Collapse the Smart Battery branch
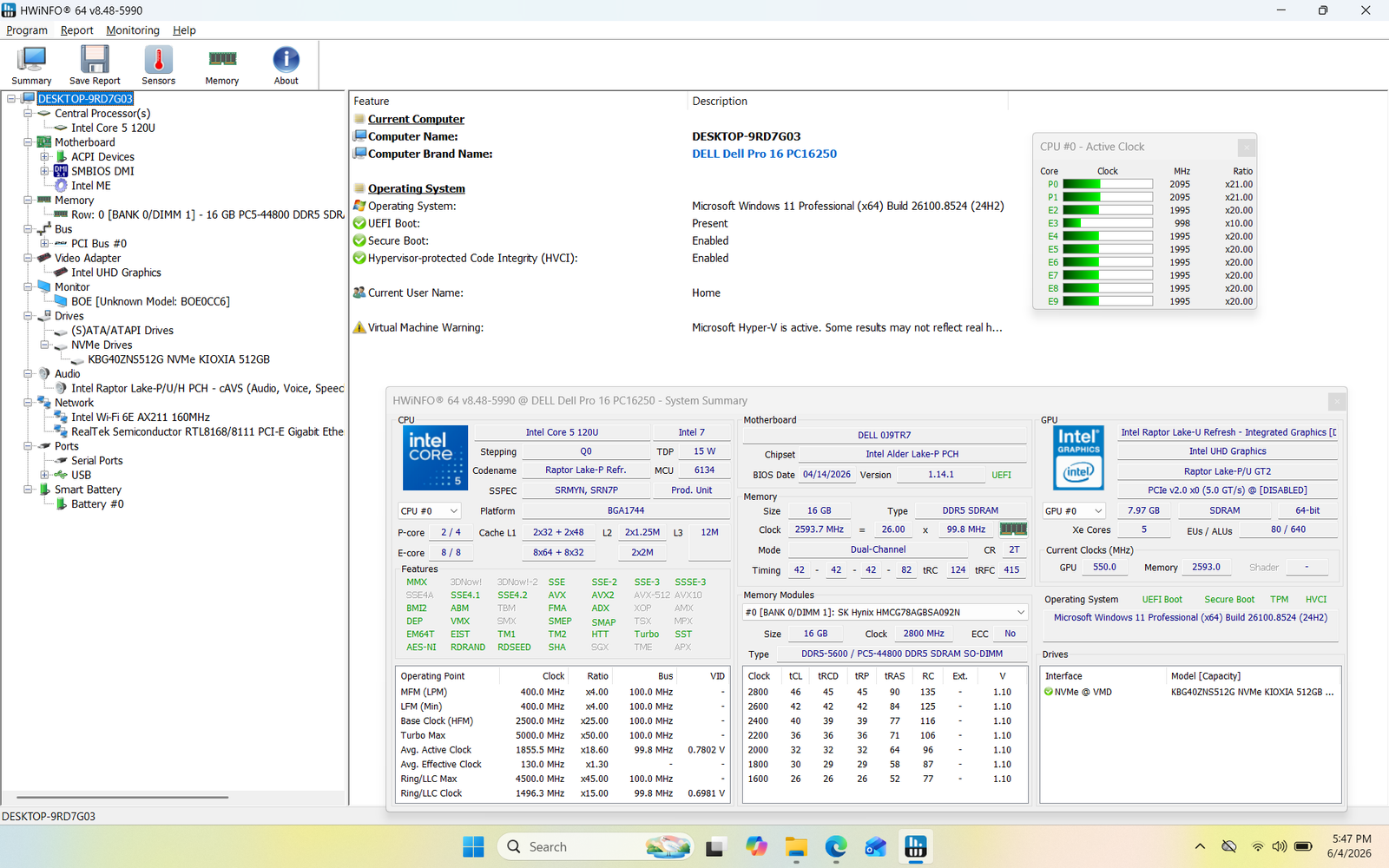 point(28,490)
